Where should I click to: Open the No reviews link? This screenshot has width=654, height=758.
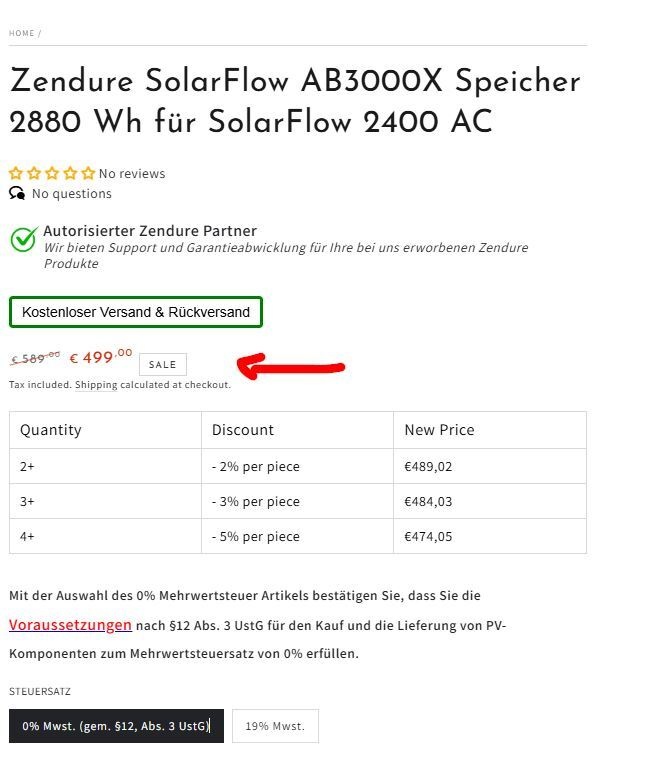pos(132,174)
